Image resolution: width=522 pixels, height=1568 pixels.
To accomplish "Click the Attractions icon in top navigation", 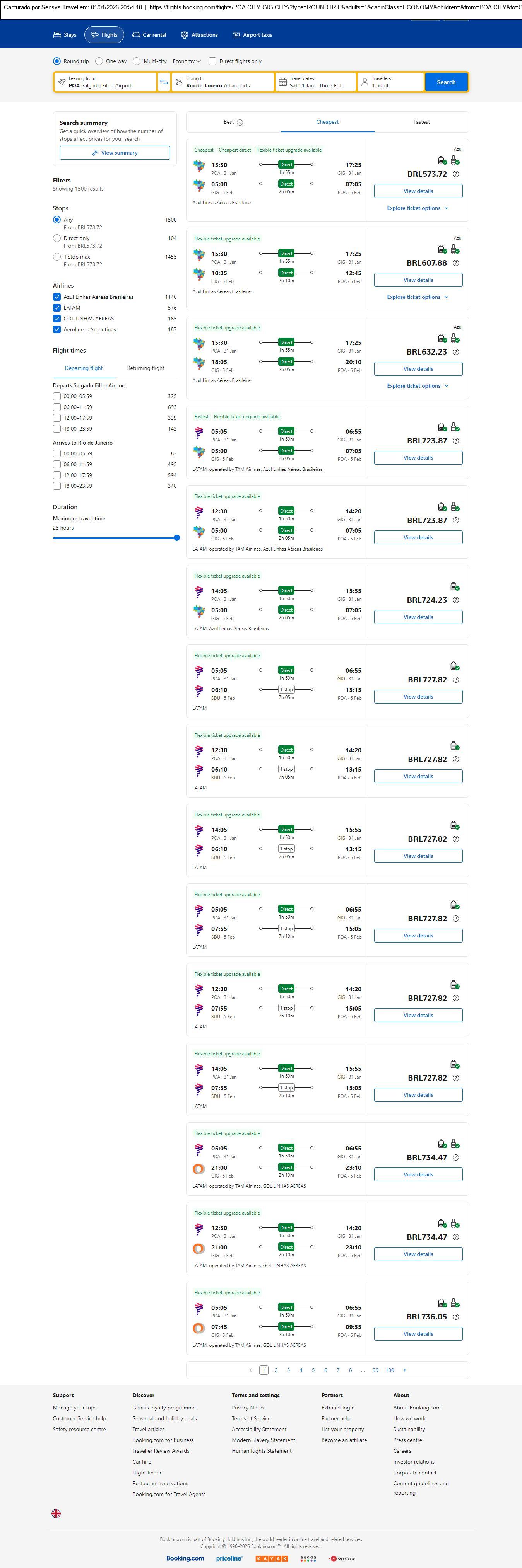I will (185, 35).
